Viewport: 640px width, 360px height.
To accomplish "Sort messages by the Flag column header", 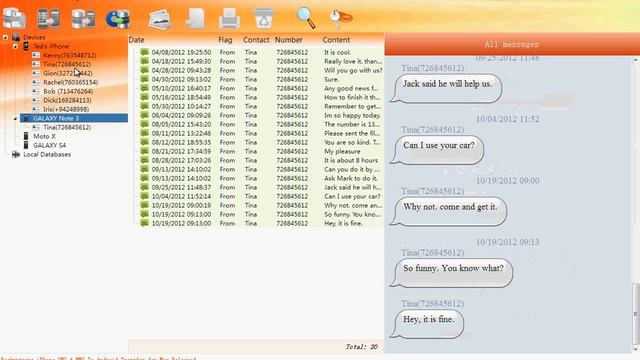I will (225, 40).
